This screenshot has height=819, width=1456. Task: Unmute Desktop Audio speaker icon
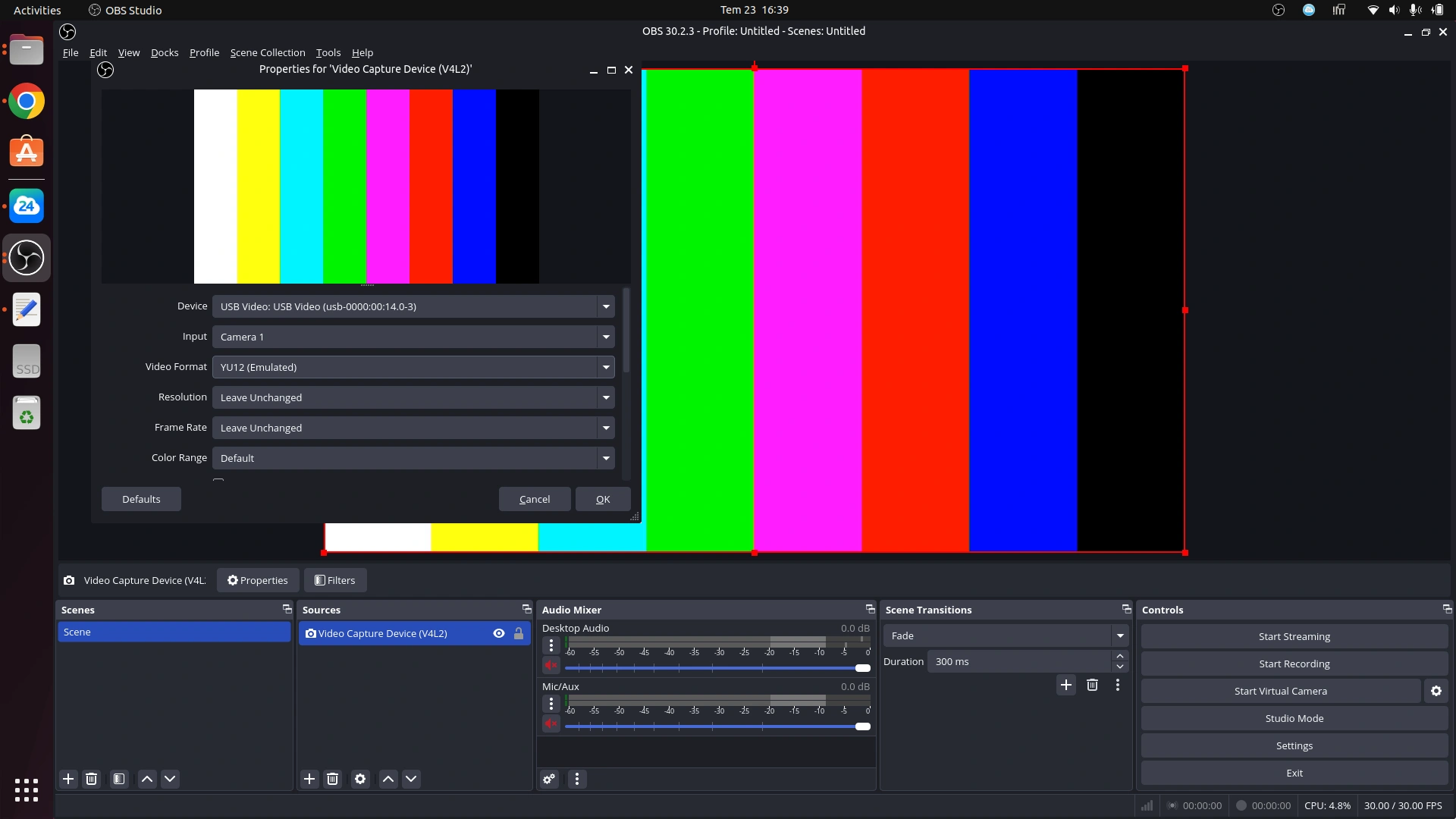(551, 665)
